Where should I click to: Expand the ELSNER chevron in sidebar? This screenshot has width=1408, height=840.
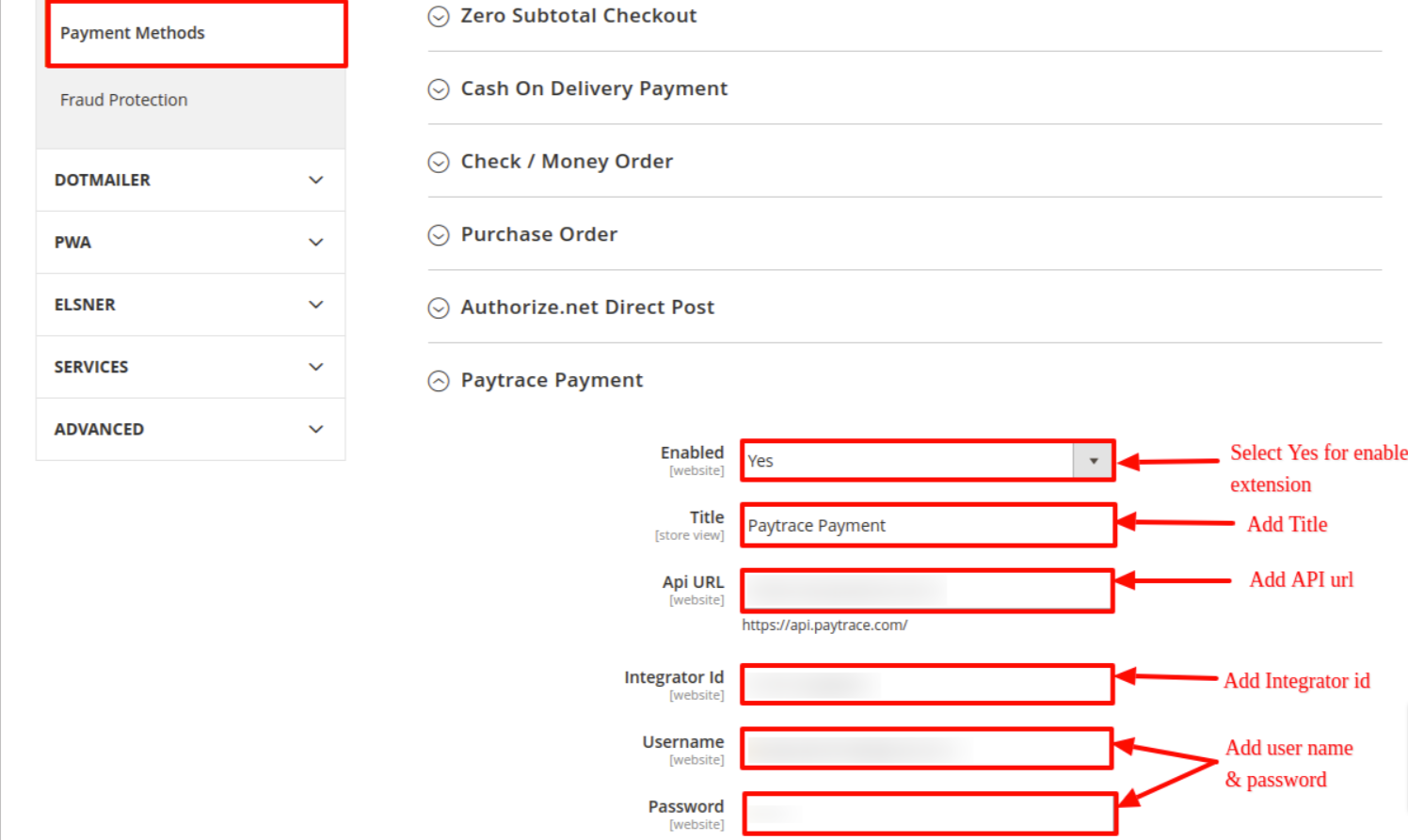point(315,305)
